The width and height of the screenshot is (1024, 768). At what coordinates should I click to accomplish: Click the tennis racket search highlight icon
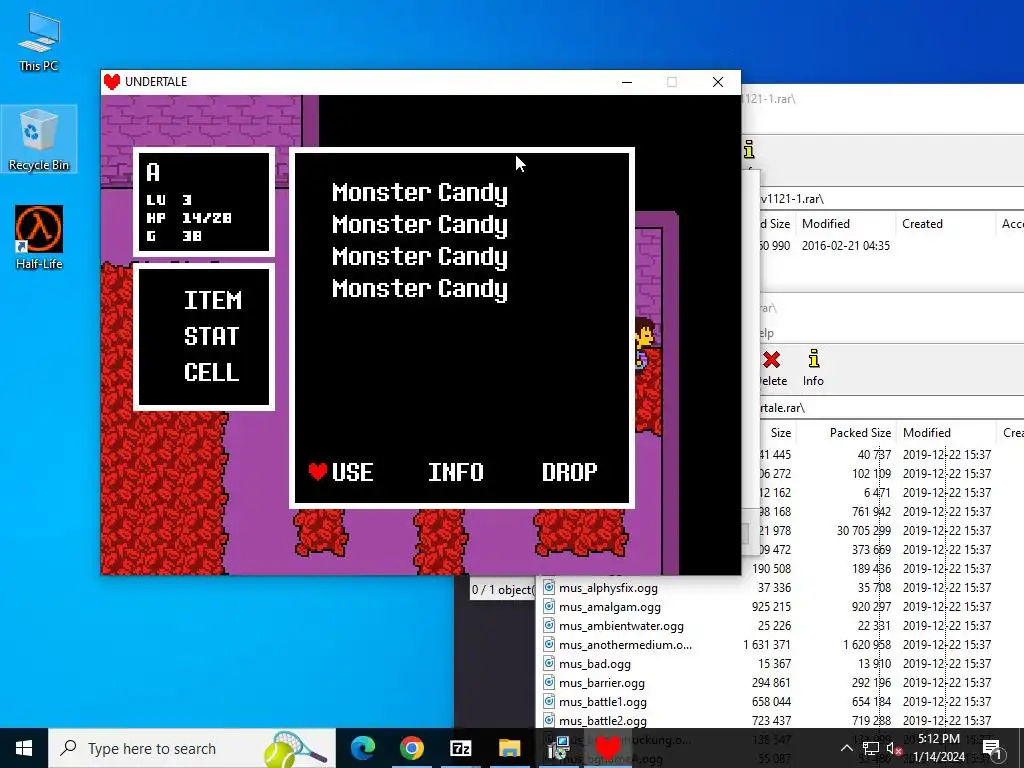(294, 748)
